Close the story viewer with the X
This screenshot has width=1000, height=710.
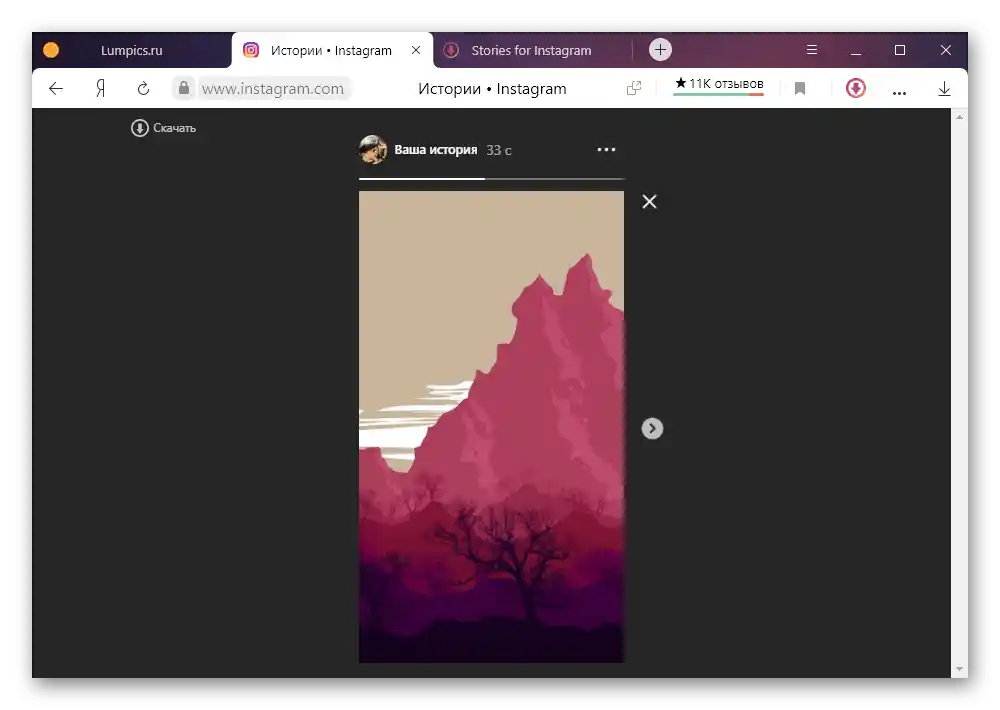(649, 202)
